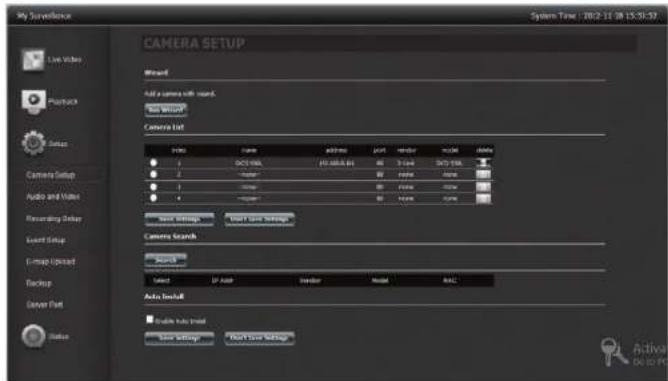Click Don't Save Settings under Auto Install

tap(259, 338)
